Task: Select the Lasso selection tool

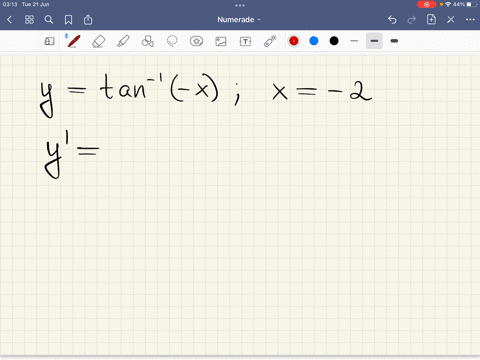Action: pyautogui.click(x=172, y=41)
